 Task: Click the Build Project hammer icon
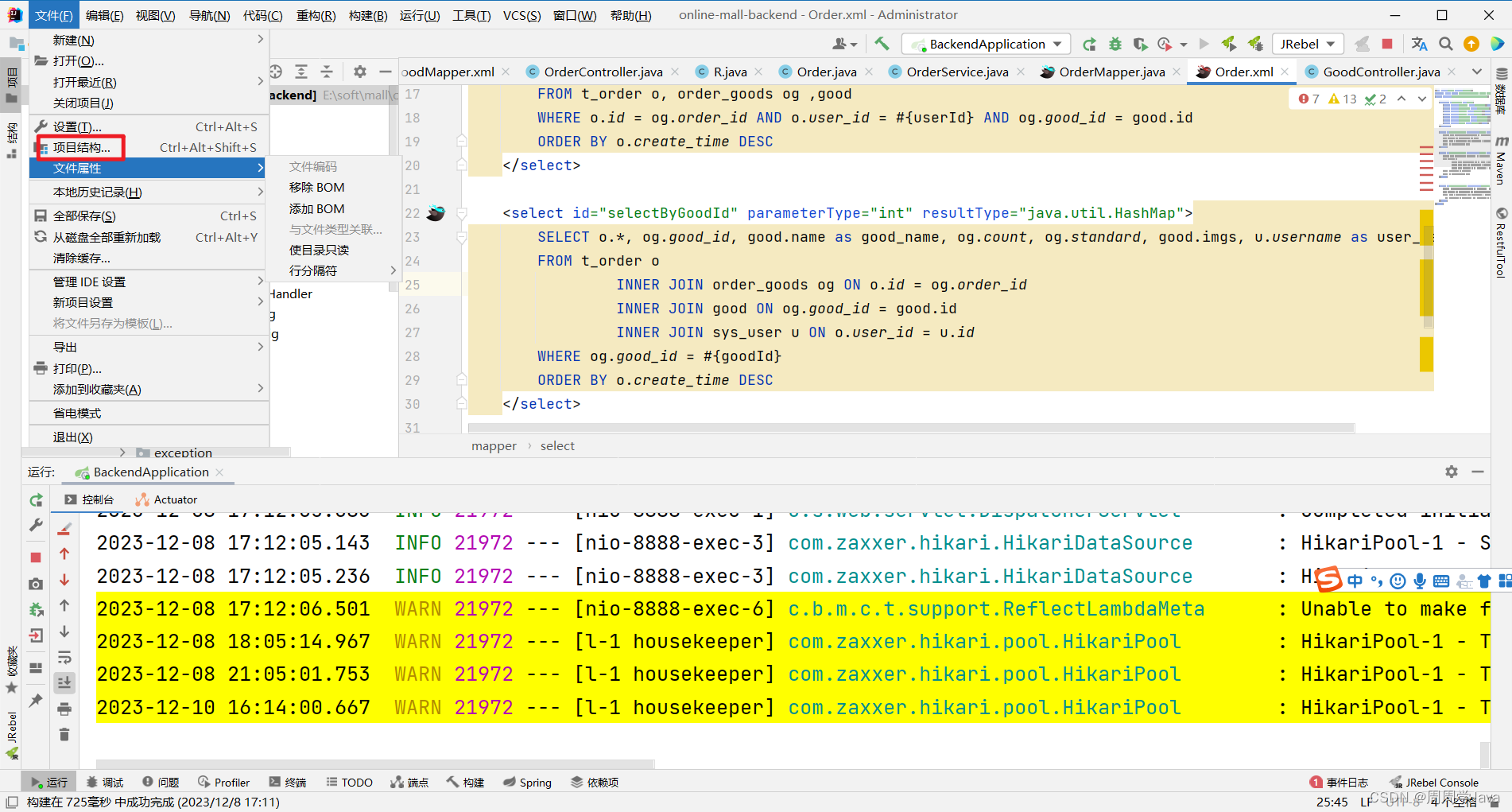pyautogui.click(x=882, y=44)
